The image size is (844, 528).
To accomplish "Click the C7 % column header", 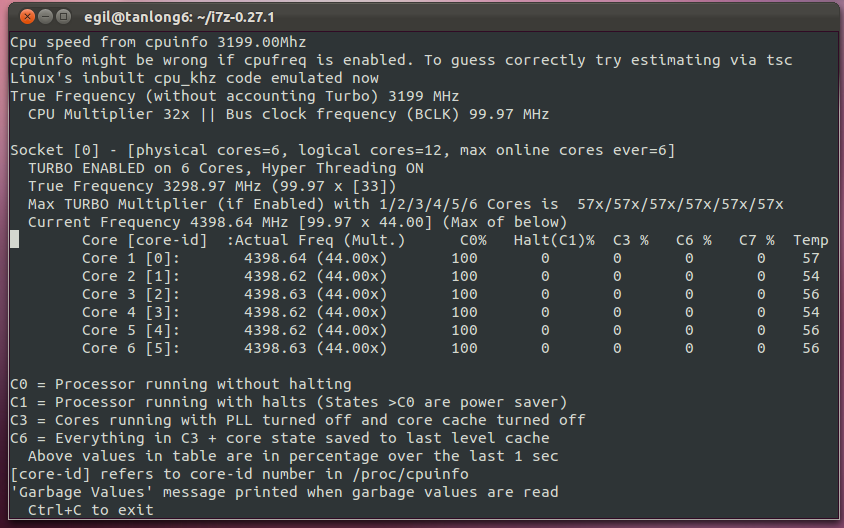I will point(756,240).
